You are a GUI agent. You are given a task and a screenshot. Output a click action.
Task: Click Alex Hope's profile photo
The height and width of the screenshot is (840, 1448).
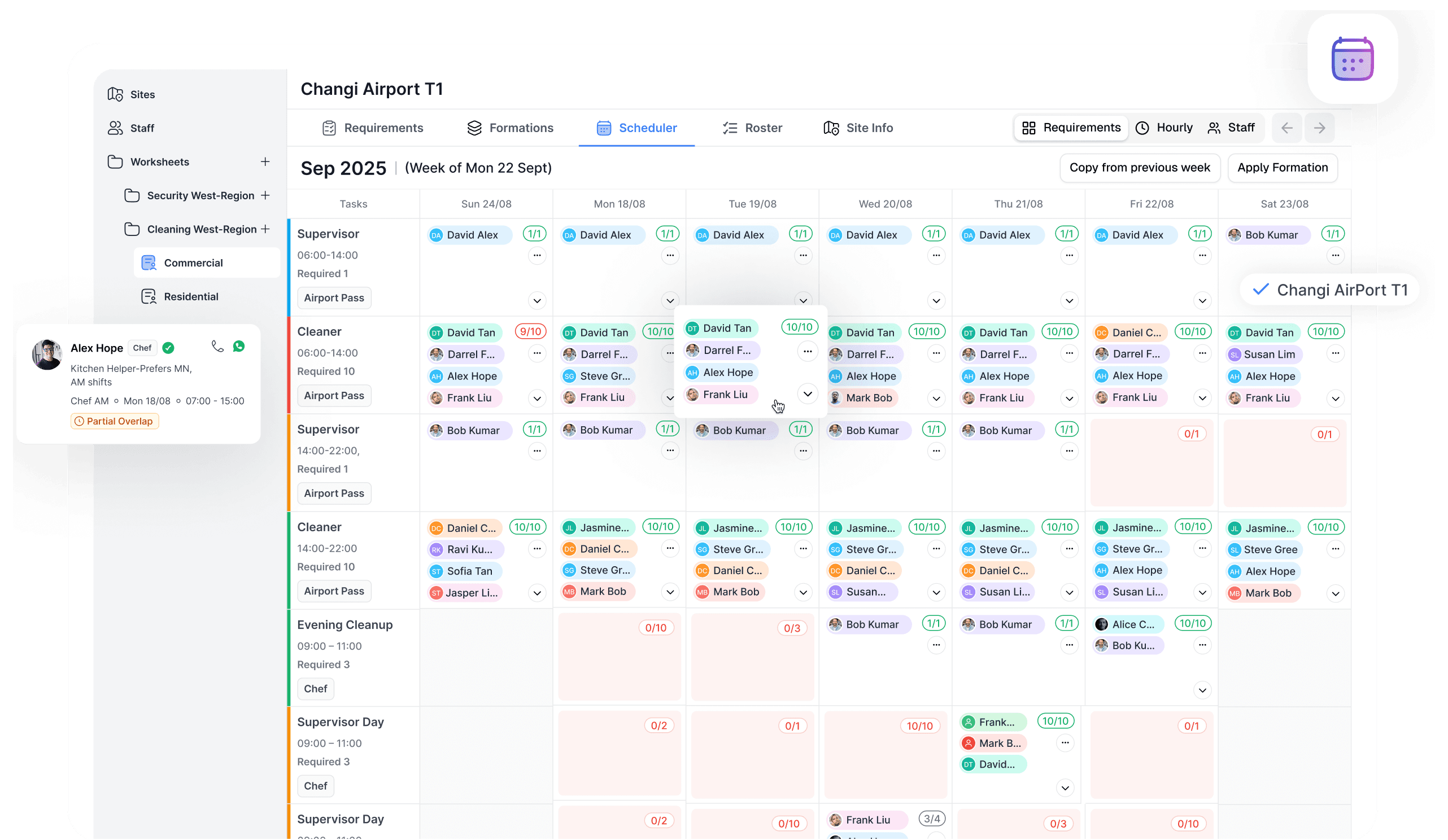click(x=46, y=355)
